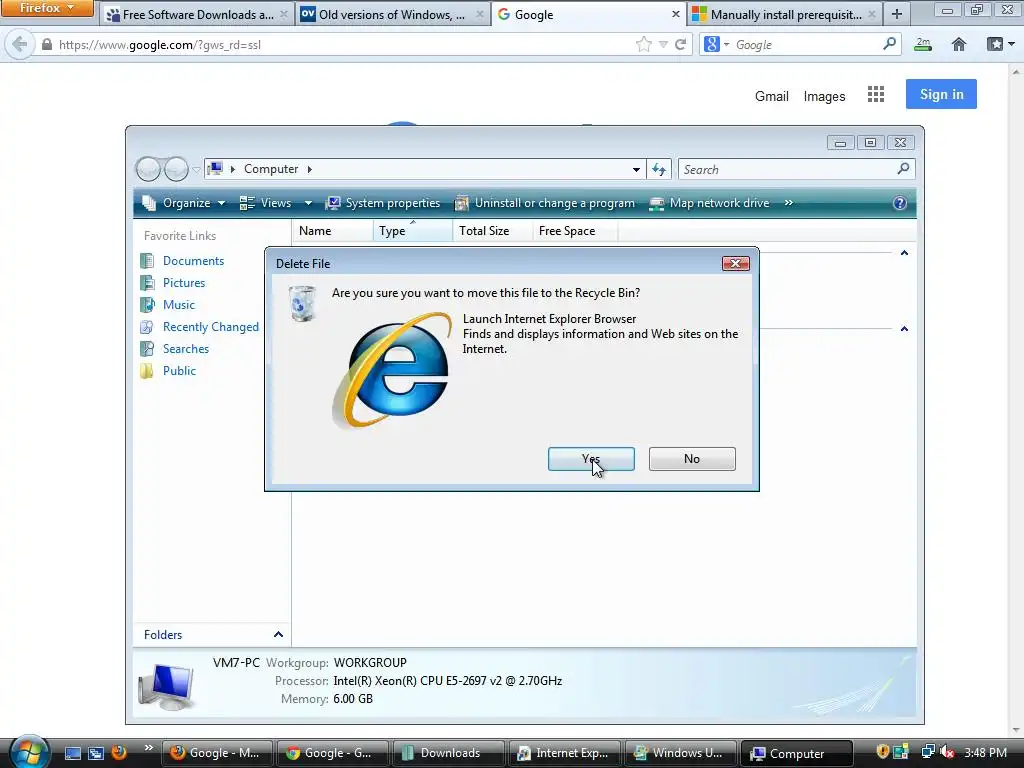Switch to Old versions of Windows tab
The width and height of the screenshot is (1024, 768).
click(x=392, y=14)
